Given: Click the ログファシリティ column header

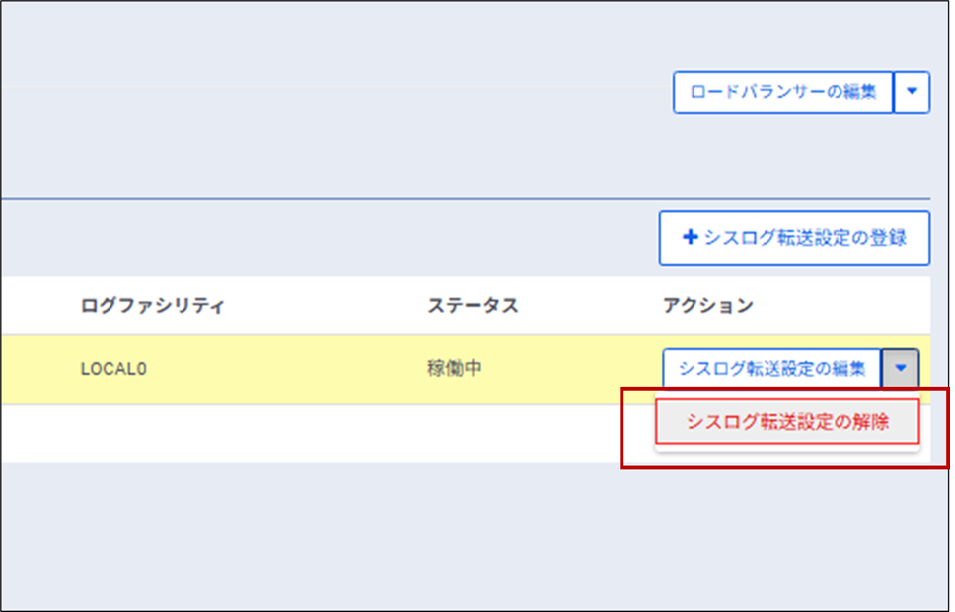Looking at the screenshot, I should click(152, 306).
